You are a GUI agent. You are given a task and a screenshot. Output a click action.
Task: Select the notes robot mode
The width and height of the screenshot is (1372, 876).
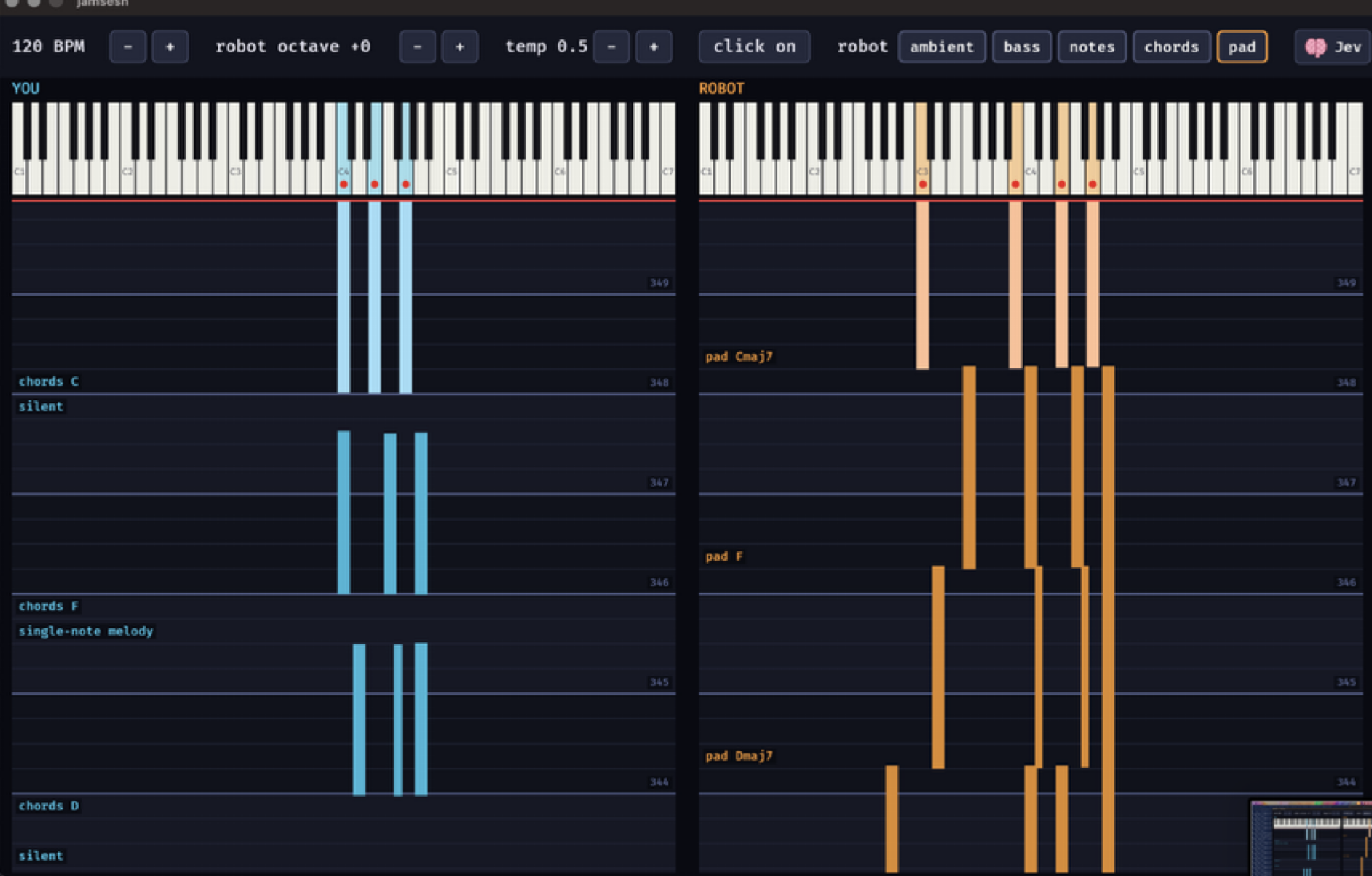[x=1092, y=47]
